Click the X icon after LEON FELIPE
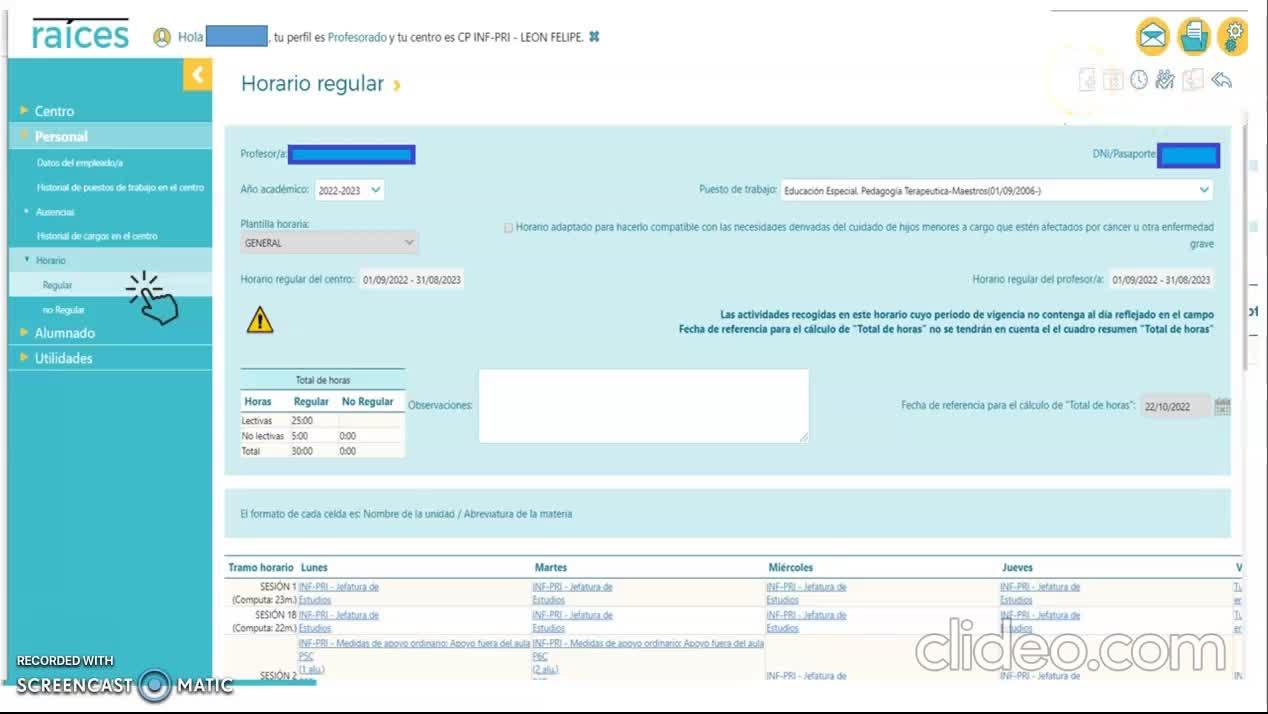The width and height of the screenshot is (1268, 714). (594, 37)
